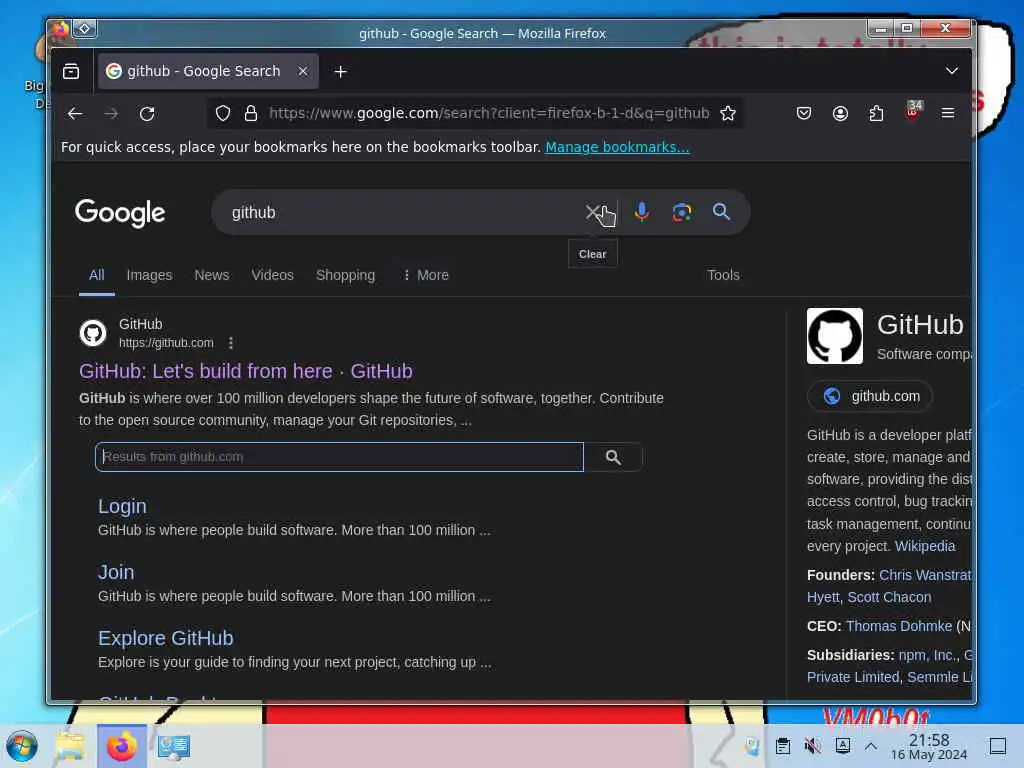Unmute the volume icon in system tray
Viewport: 1024px width, 768px height.
pos(813,746)
